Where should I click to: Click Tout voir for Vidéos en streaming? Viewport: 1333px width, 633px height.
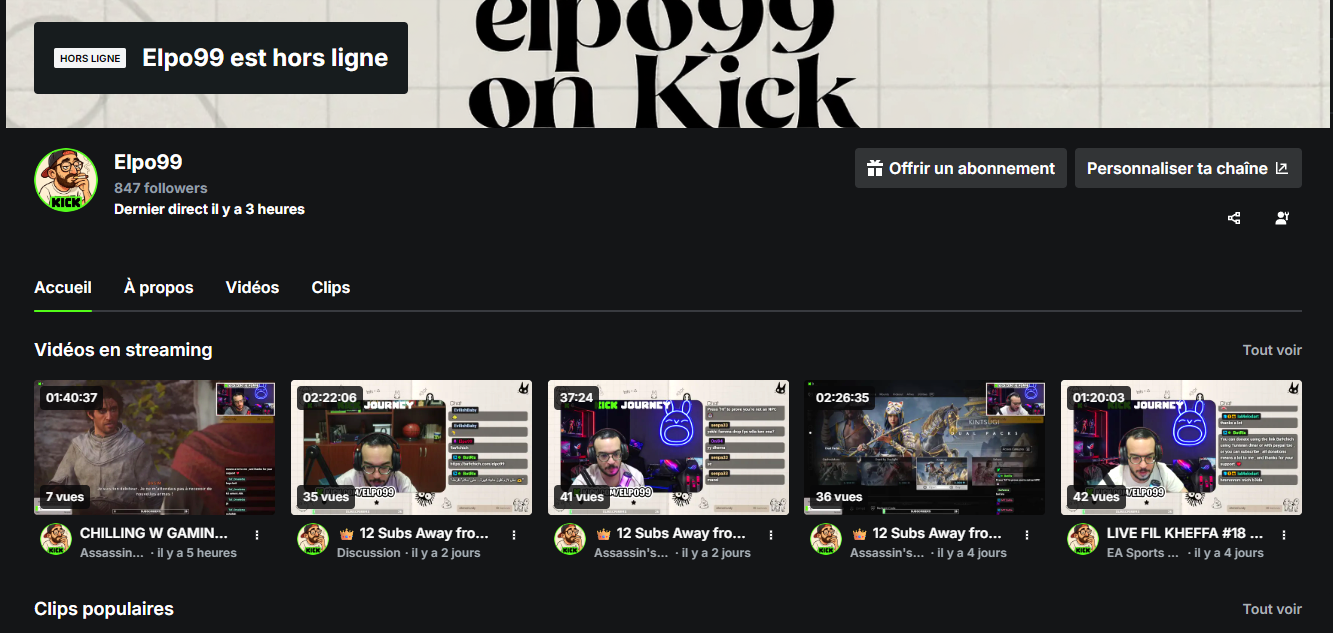pos(1272,350)
